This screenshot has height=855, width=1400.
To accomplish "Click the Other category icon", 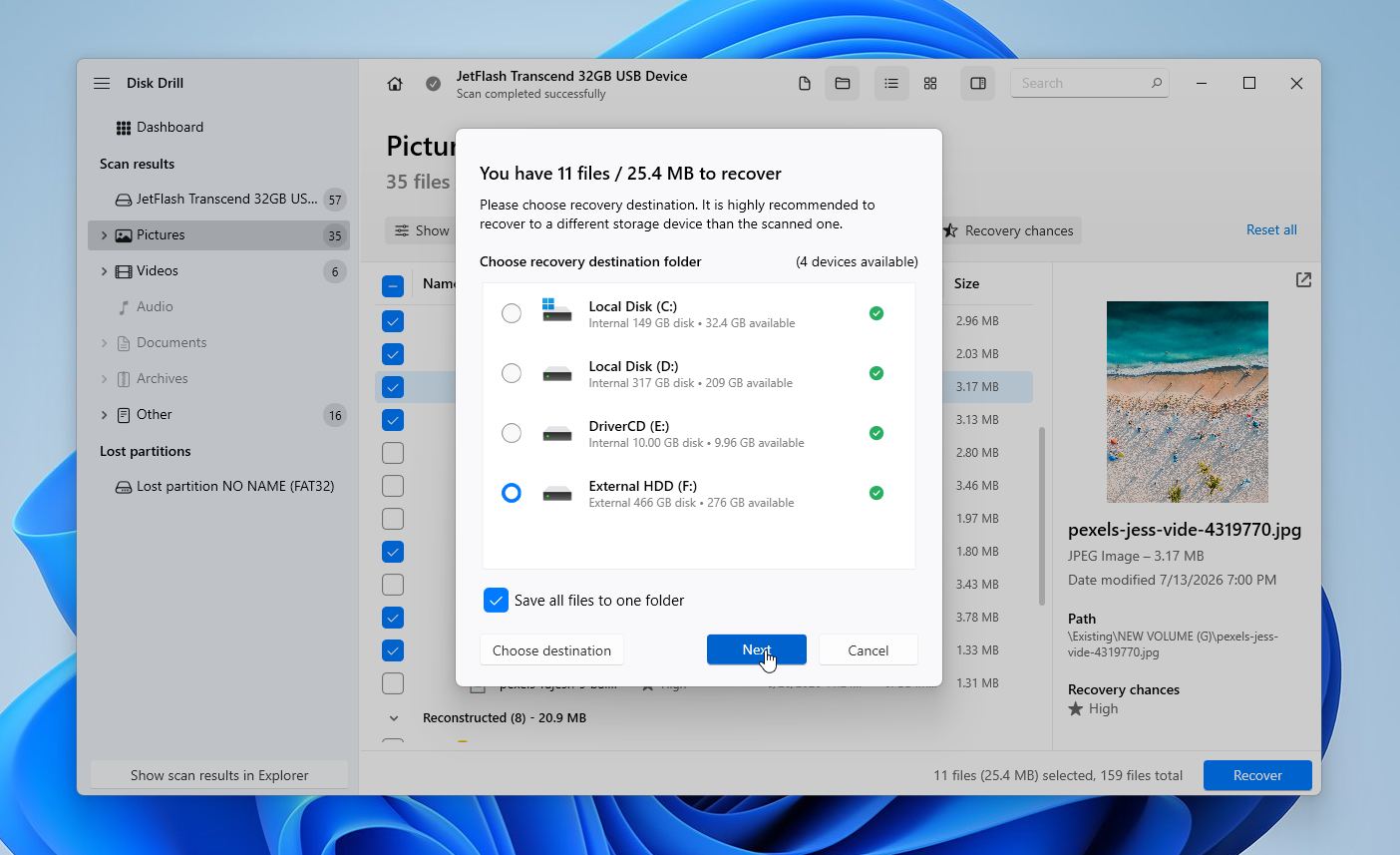I will tap(124, 415).
